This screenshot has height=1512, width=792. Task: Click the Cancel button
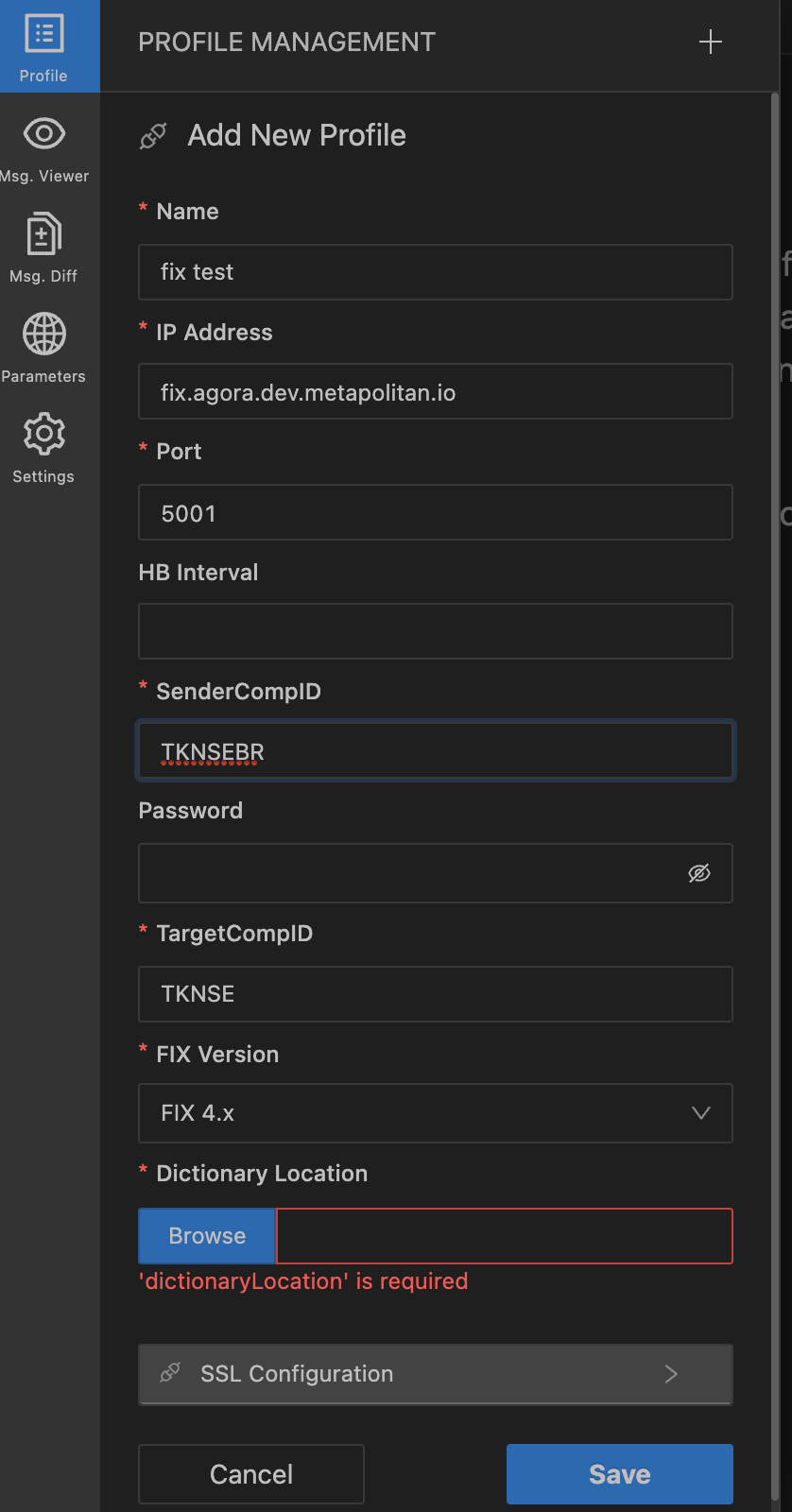(x=251, y=1474)
